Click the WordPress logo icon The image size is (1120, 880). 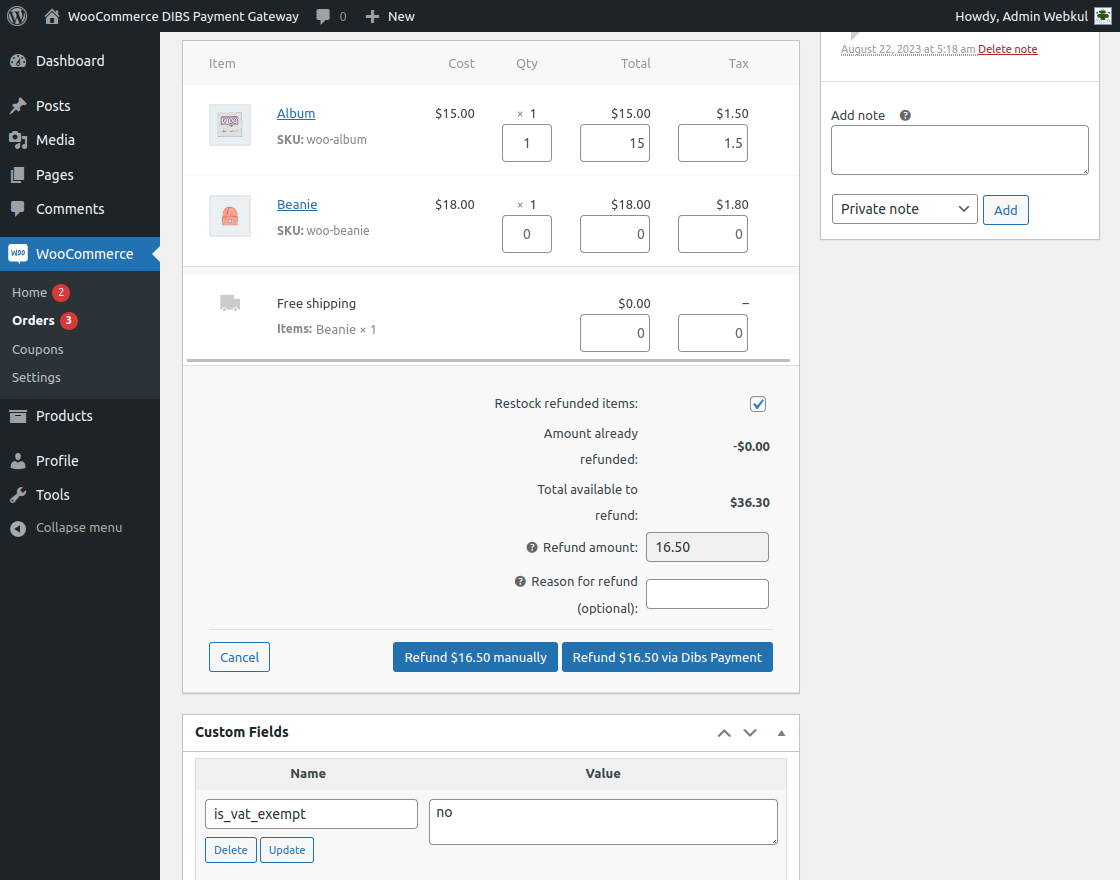(x=17, y=16)
